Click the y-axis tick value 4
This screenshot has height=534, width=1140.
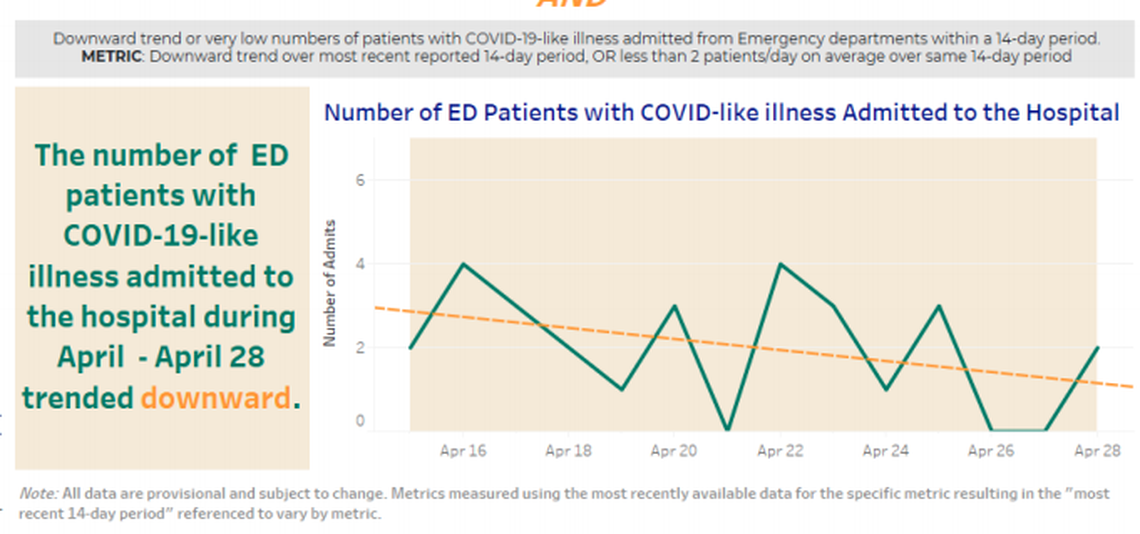click(361, 264)
